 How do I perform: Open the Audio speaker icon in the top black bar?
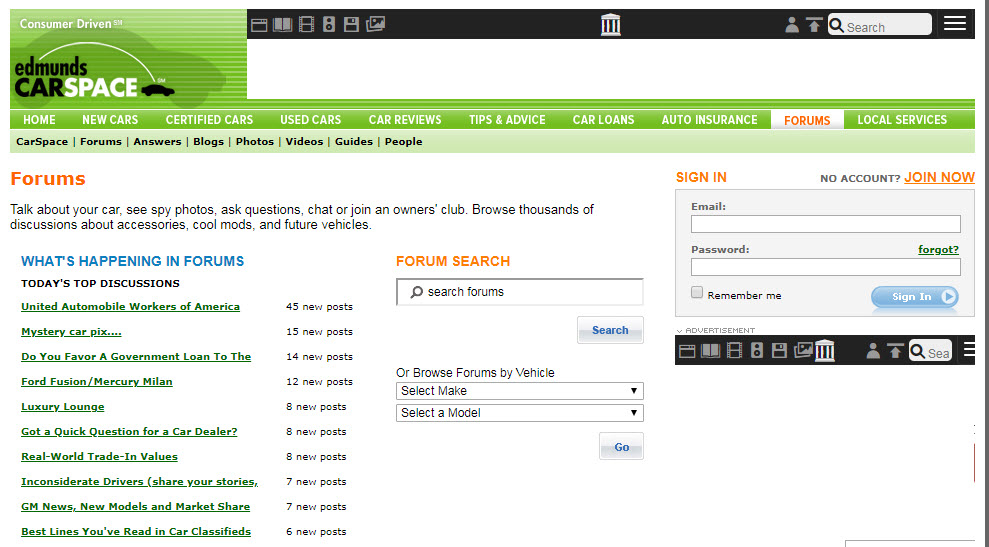(x=329, y=25)
